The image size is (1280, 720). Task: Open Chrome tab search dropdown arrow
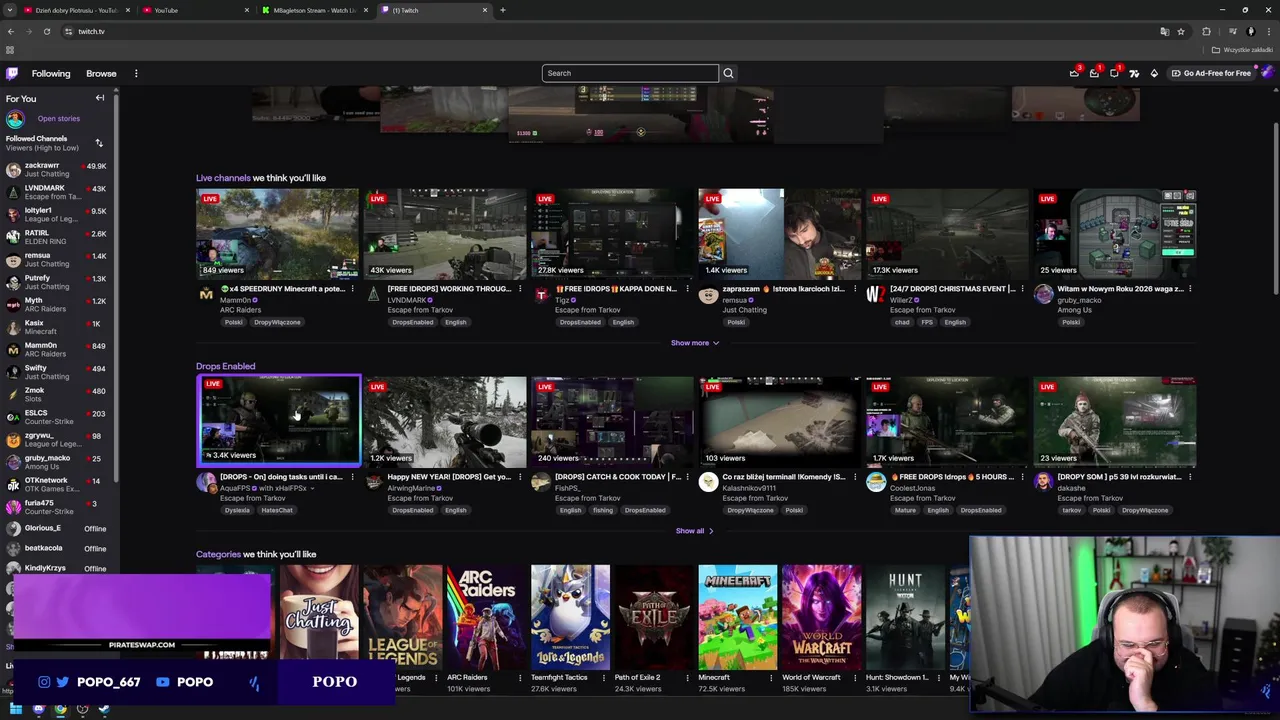10,10
